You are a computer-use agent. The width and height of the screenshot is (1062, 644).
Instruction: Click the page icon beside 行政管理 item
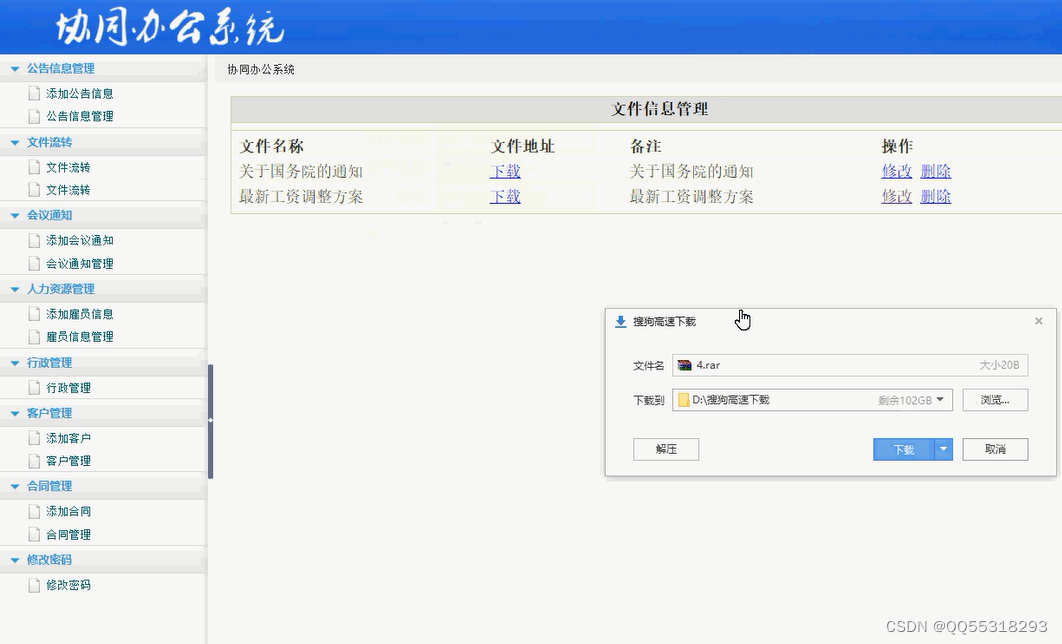pyautogui.click(x=35, y=388)
